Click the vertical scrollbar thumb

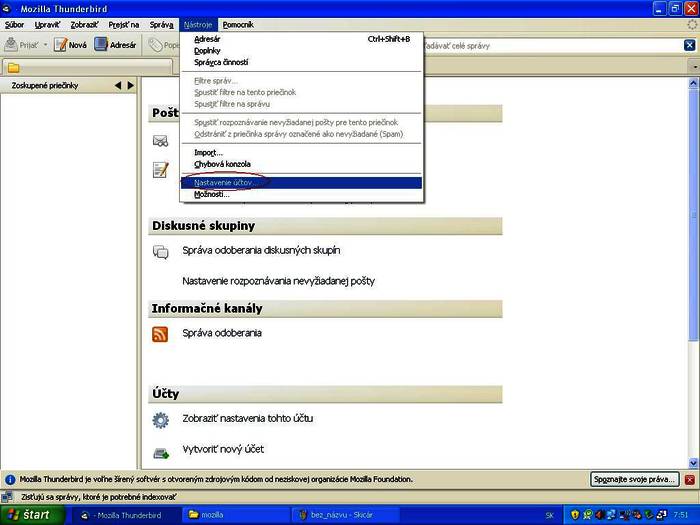tap(693, 214)
